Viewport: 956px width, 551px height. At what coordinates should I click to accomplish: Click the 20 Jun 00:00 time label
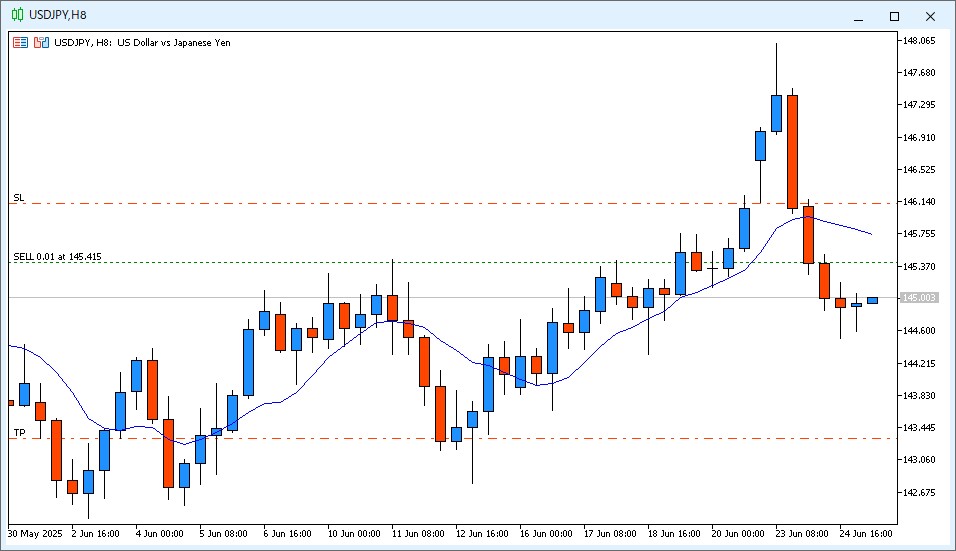[x=738, y=533]
